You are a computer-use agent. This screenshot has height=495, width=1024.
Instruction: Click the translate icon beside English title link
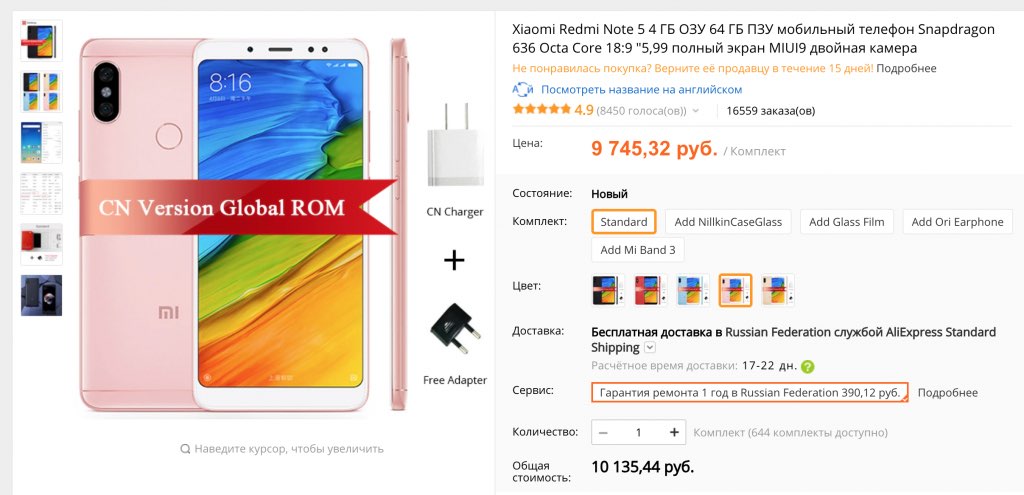[x=523, y=89]
